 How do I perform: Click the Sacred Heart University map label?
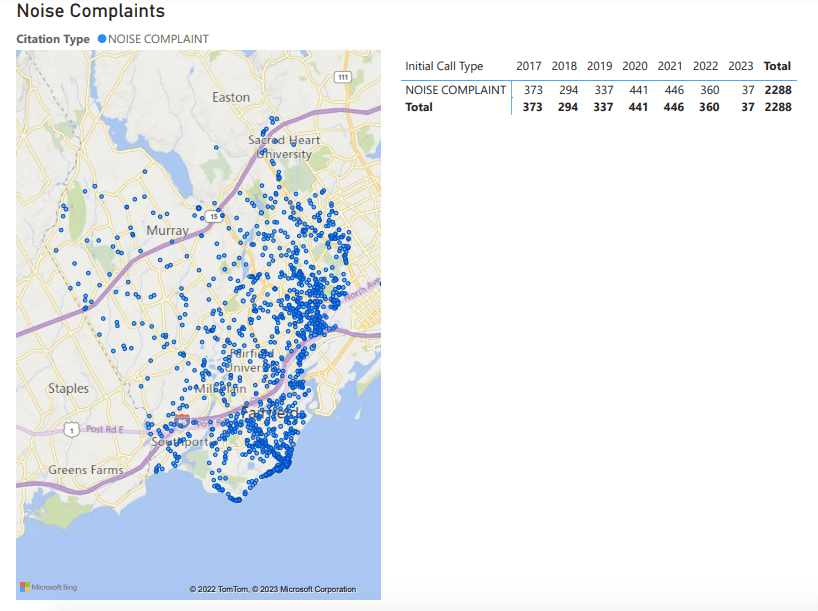[284, 147]
